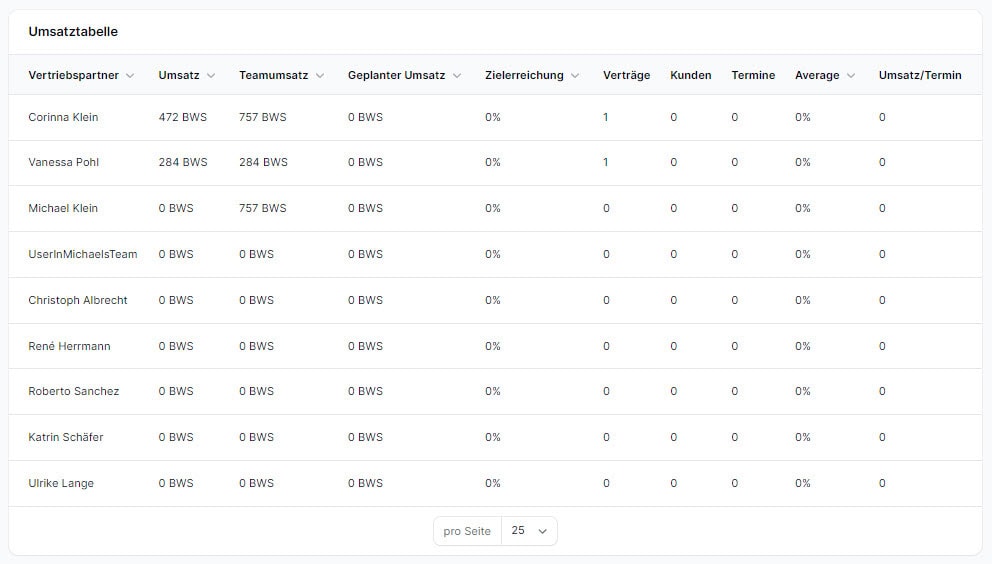Open Corinna Klein's contract count link

click(605, 117)
